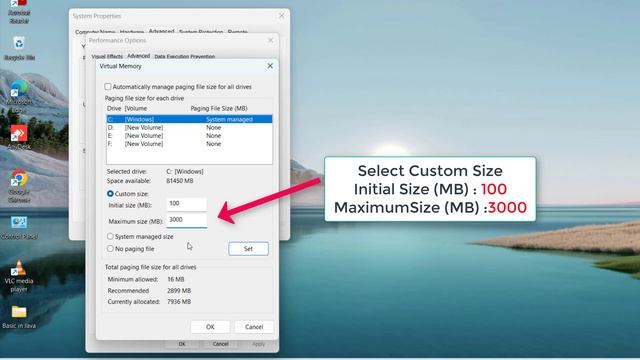Image resolution: width=640 pixels, height=360 pixels.
Task: Select drive D: [New Volume] row
Action: click(x=189, y=127)
